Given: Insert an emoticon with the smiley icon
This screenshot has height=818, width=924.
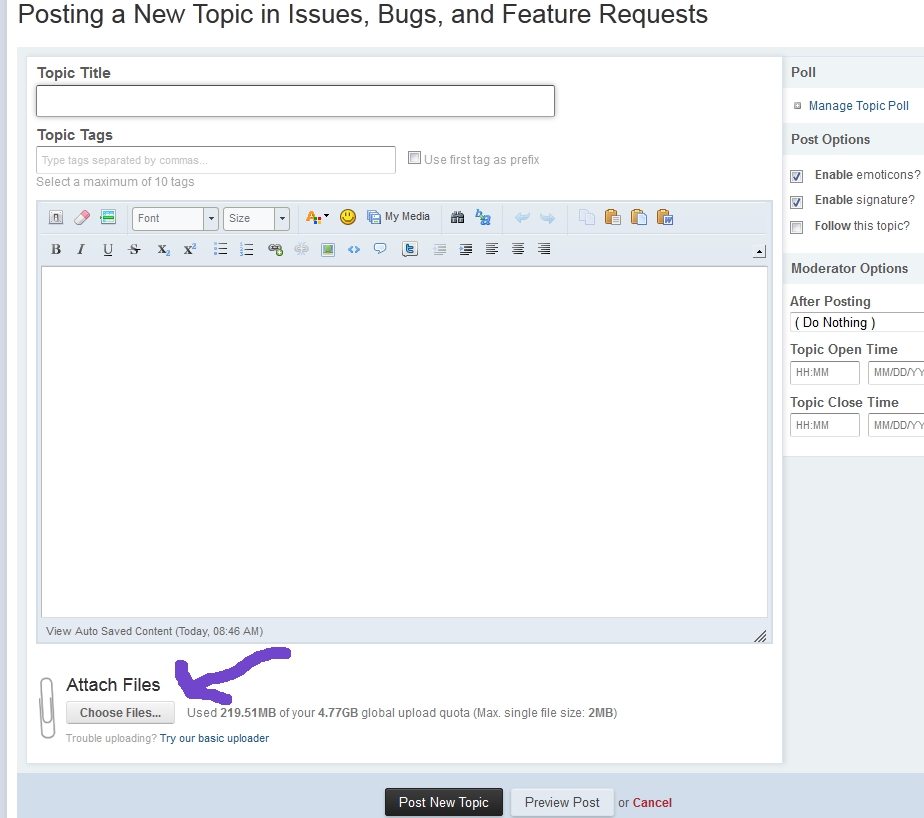Looking at the screenshot, I should tap(348, 217).
